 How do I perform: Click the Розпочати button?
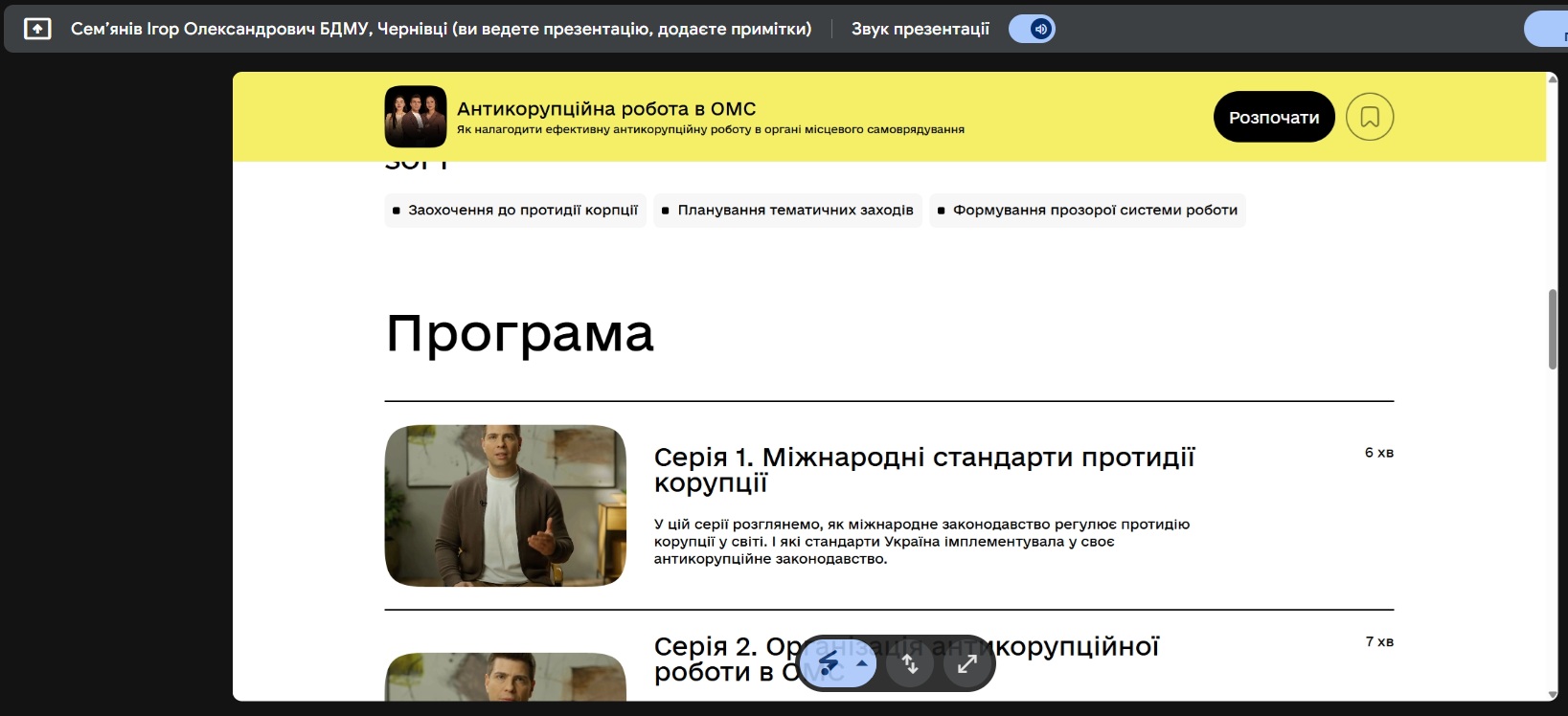[1273, 117]
